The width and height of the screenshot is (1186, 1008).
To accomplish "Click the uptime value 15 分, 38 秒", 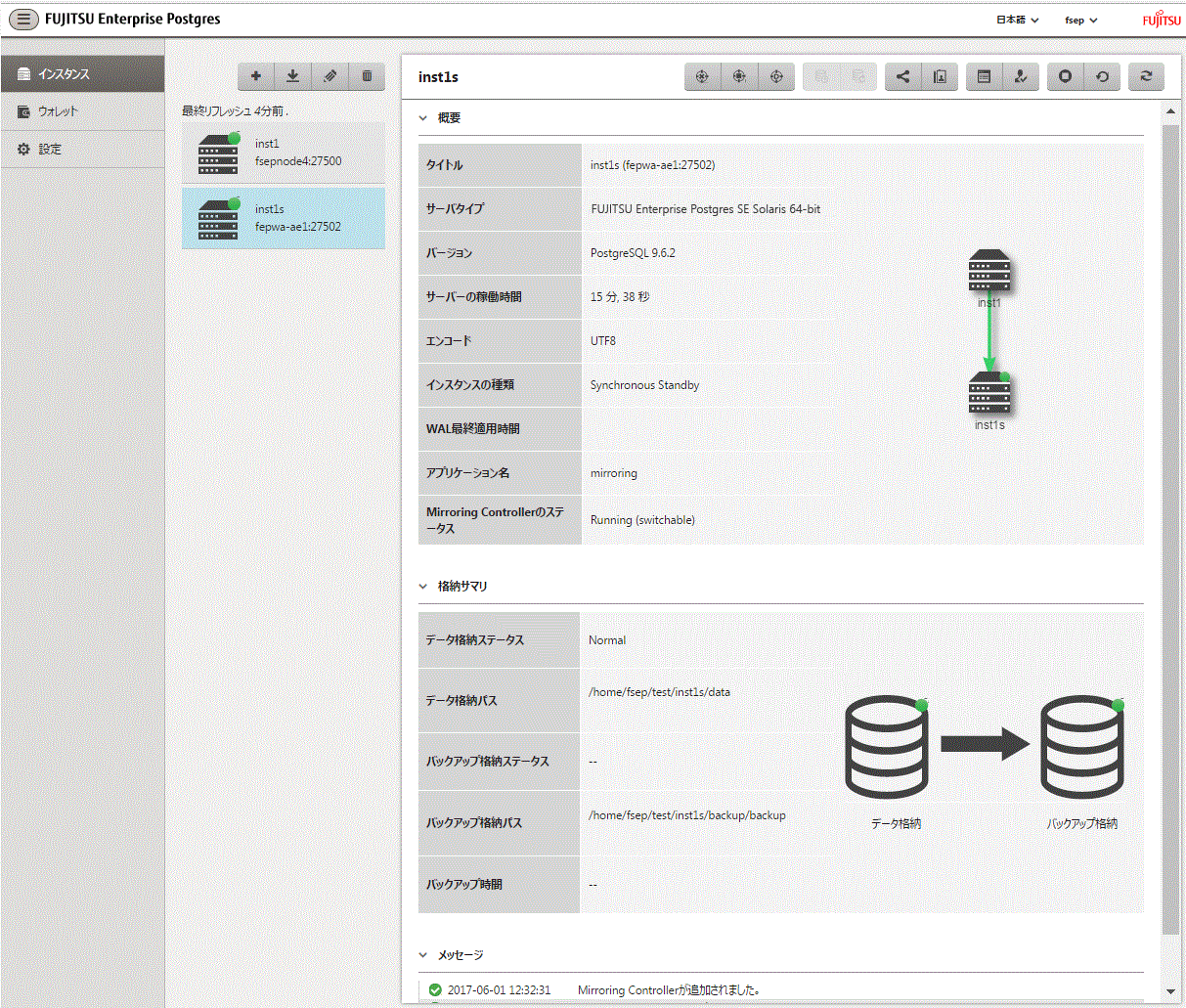I will [620, 297].
